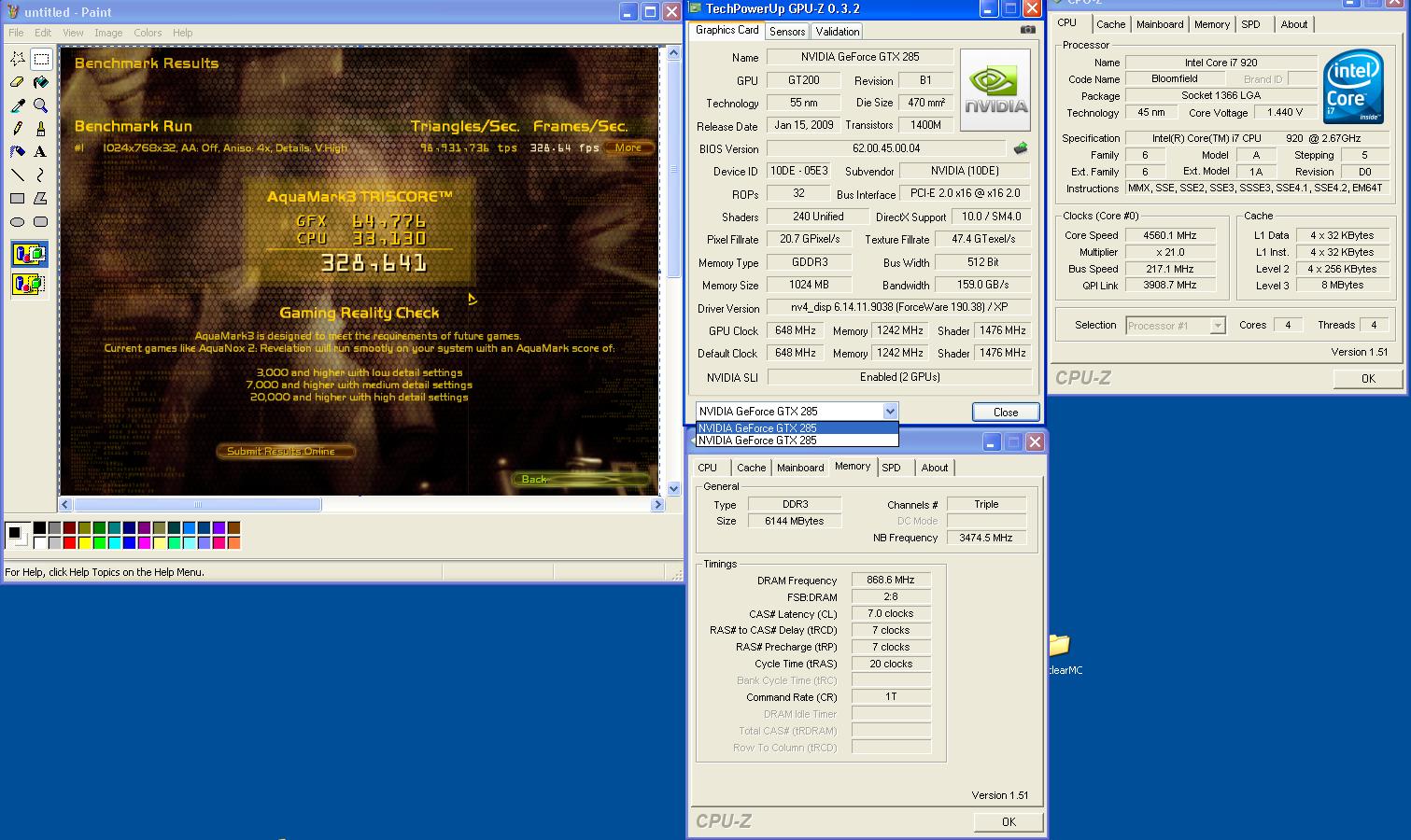Image resolution: width=1411 pixels, height=840 pixels.
Task: Choose the opaque selection option in Paint
Action: (x=29, y=254)
